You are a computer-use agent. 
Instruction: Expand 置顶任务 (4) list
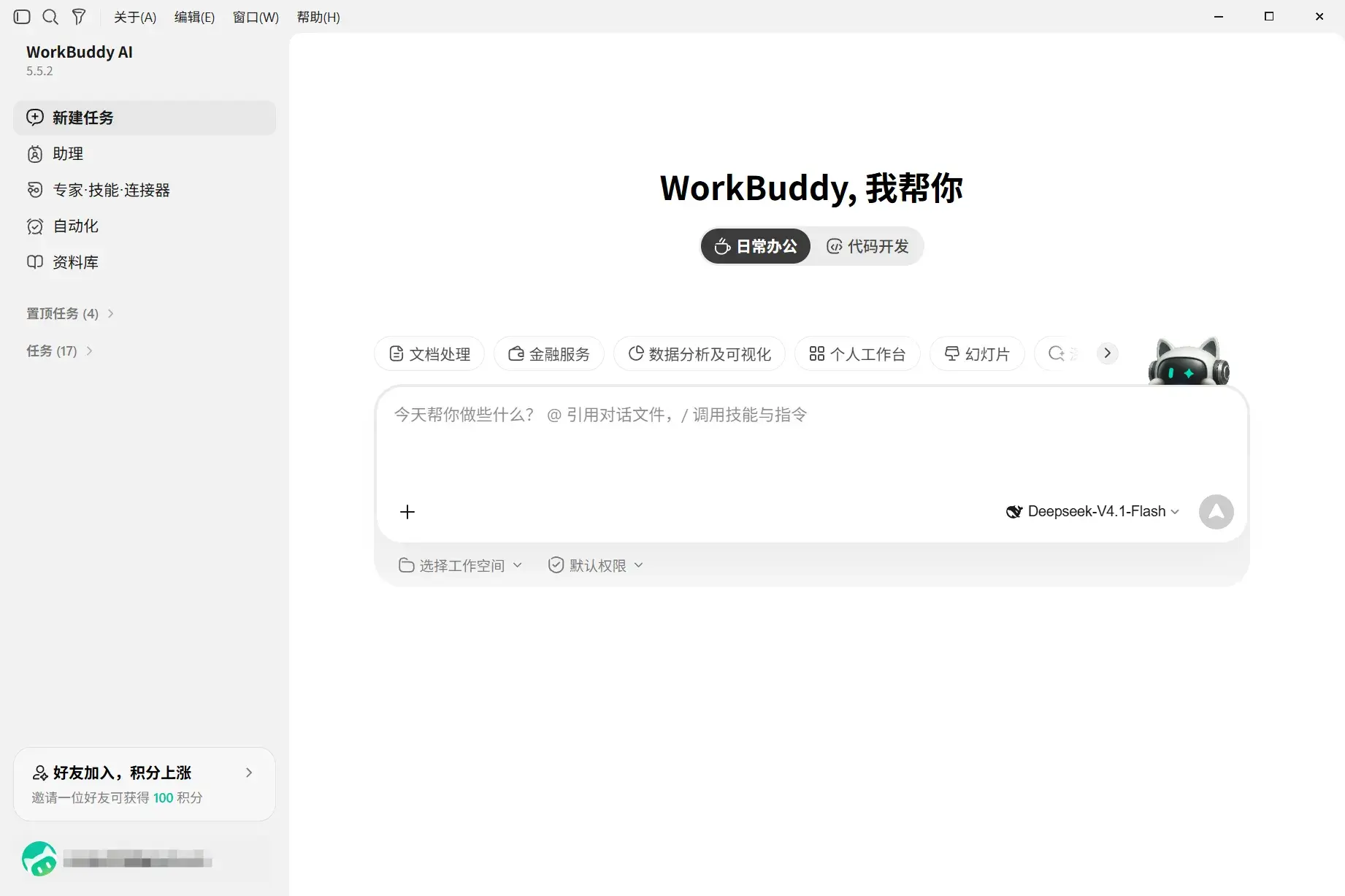[x=70, y=313]
